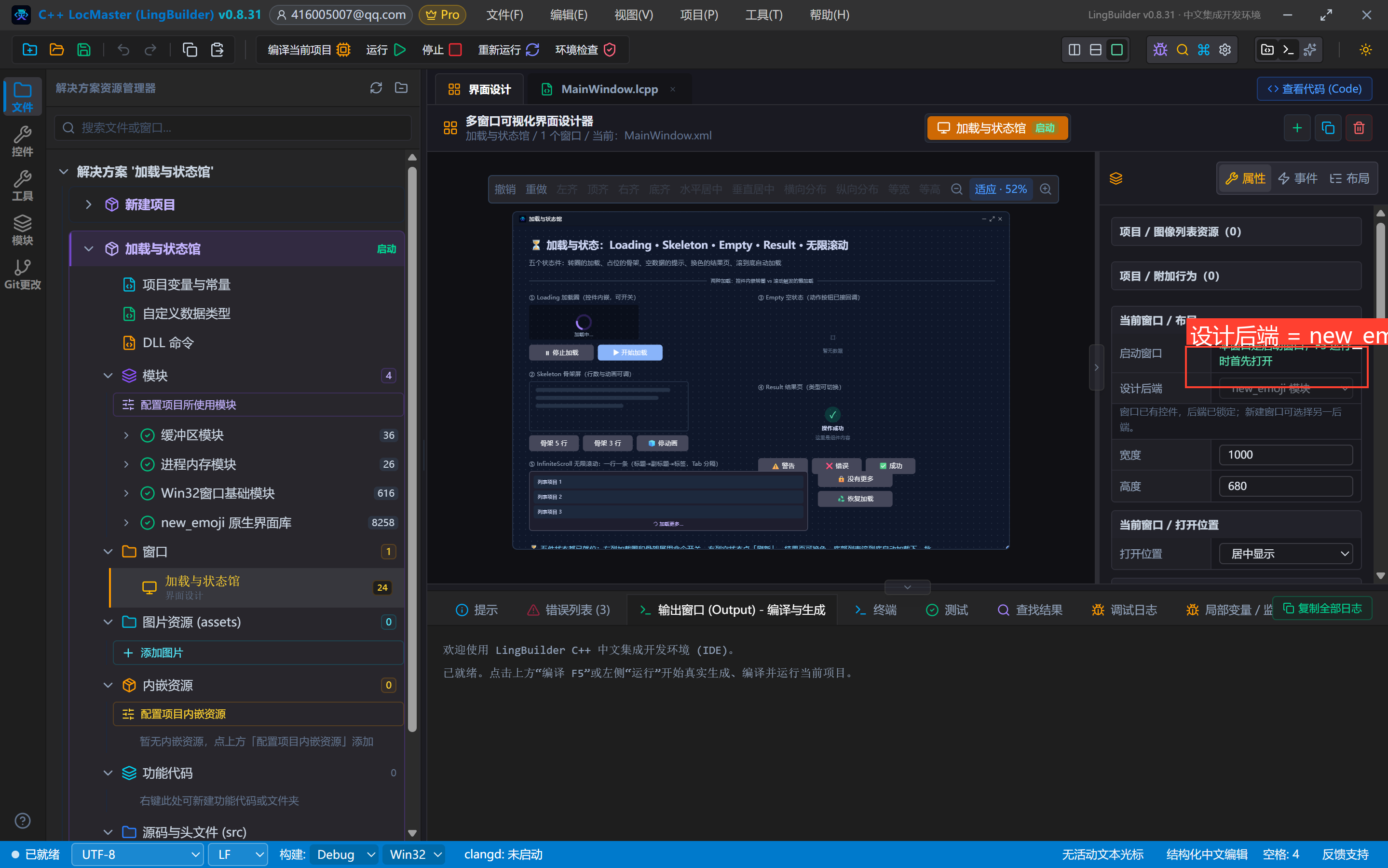This screenshot has height=868, width=1388.
Task: Open the layers icon in properties panel
Action: click(1116, 178)
